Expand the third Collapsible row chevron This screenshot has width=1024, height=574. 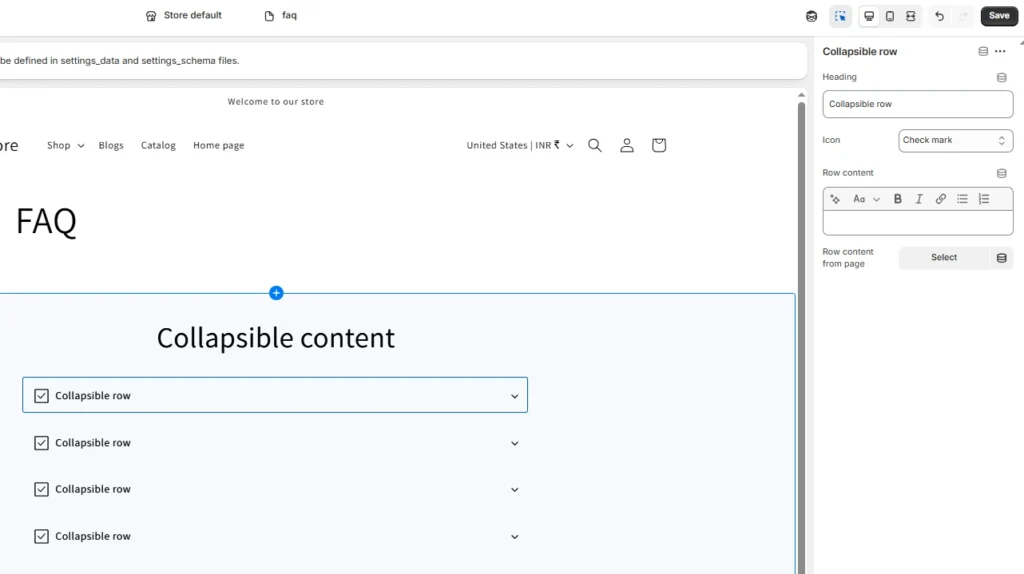515,490
